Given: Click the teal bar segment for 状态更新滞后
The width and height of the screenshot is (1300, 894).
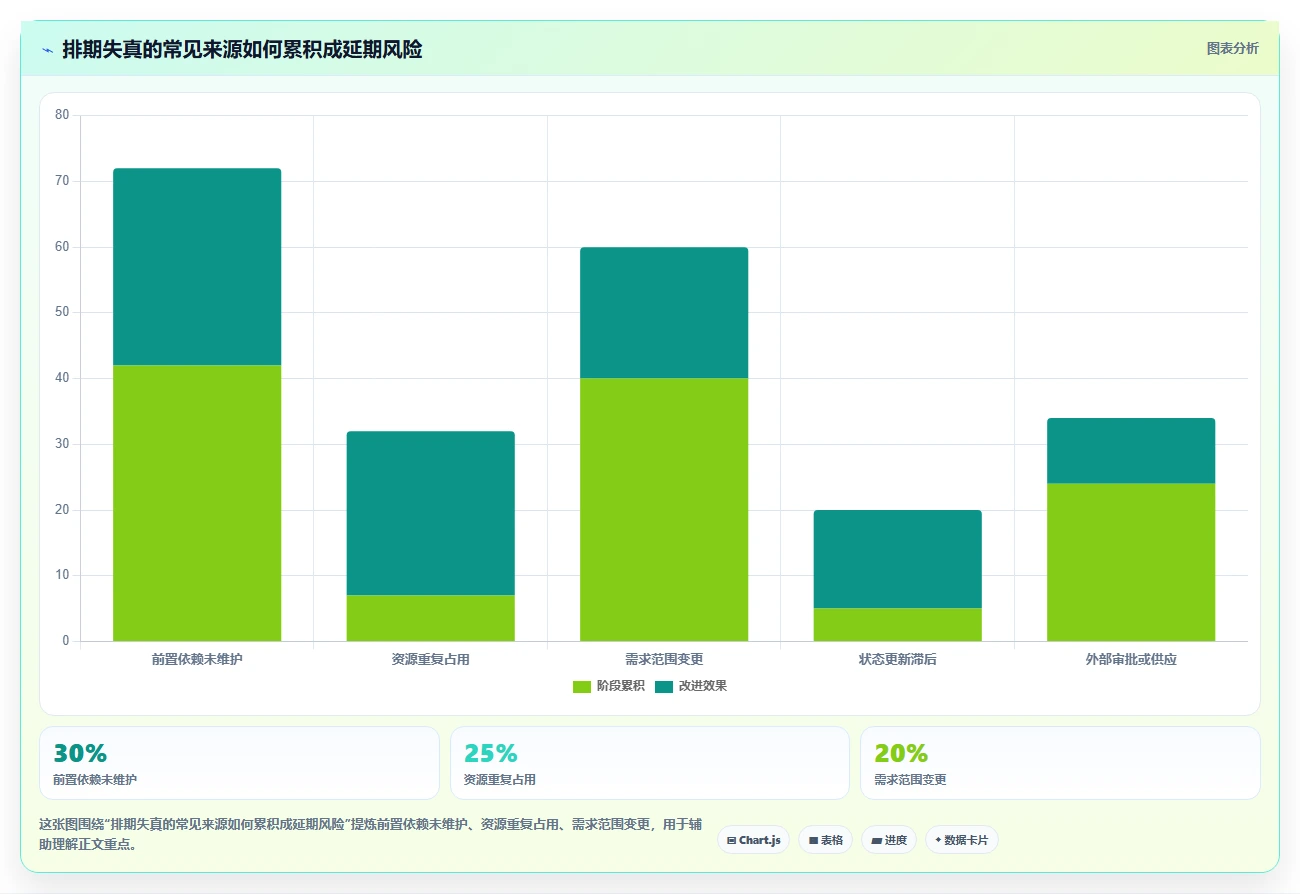Looking at the screenshot, I should (897, 559).
